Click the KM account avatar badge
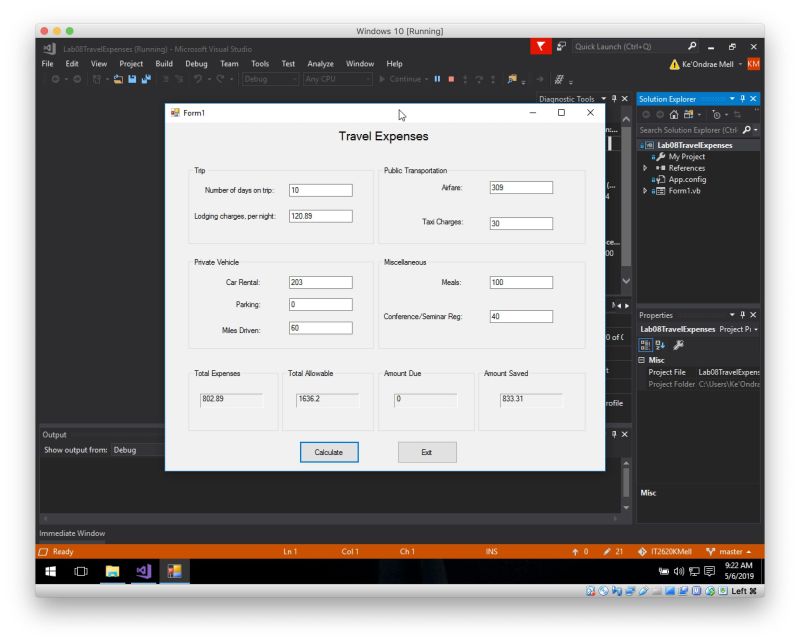The height and width of the screenshot is (644, 800). point(753,64)
